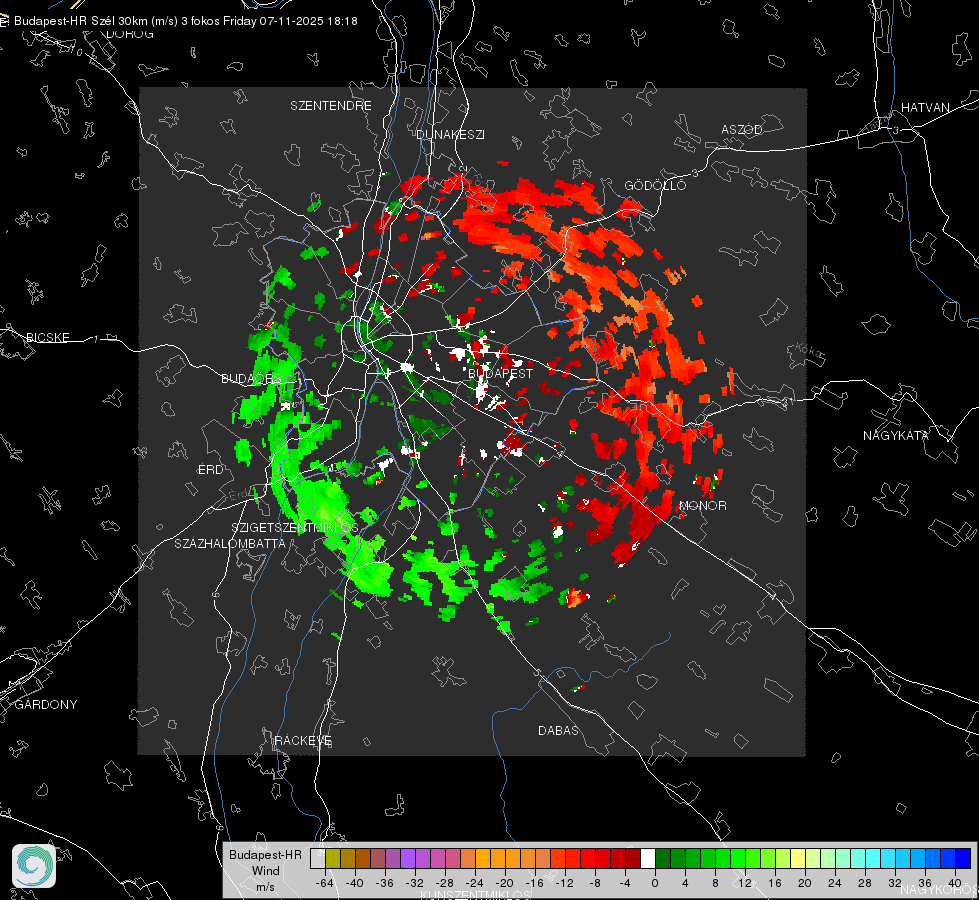The image size is (979, 900).
Task: Click the BUDAÖRS town label
Action: [x=252, y=379]
